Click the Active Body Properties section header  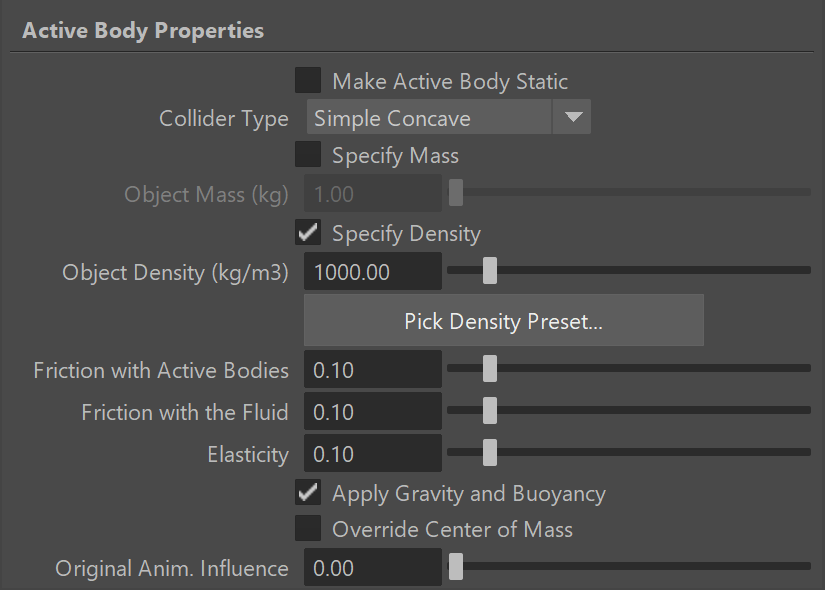[143, 31]
